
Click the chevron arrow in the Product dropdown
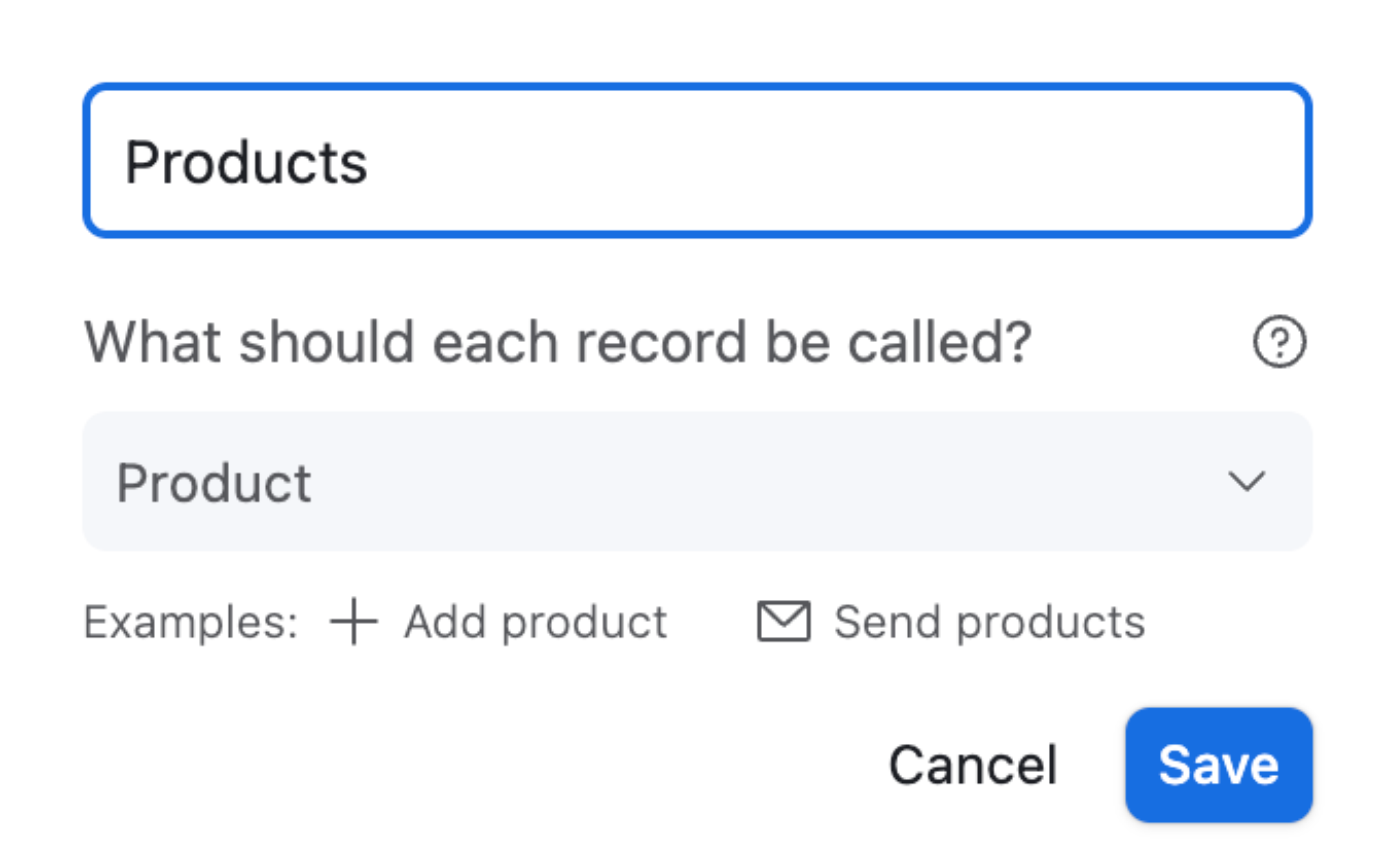[x=1246, y=481]
